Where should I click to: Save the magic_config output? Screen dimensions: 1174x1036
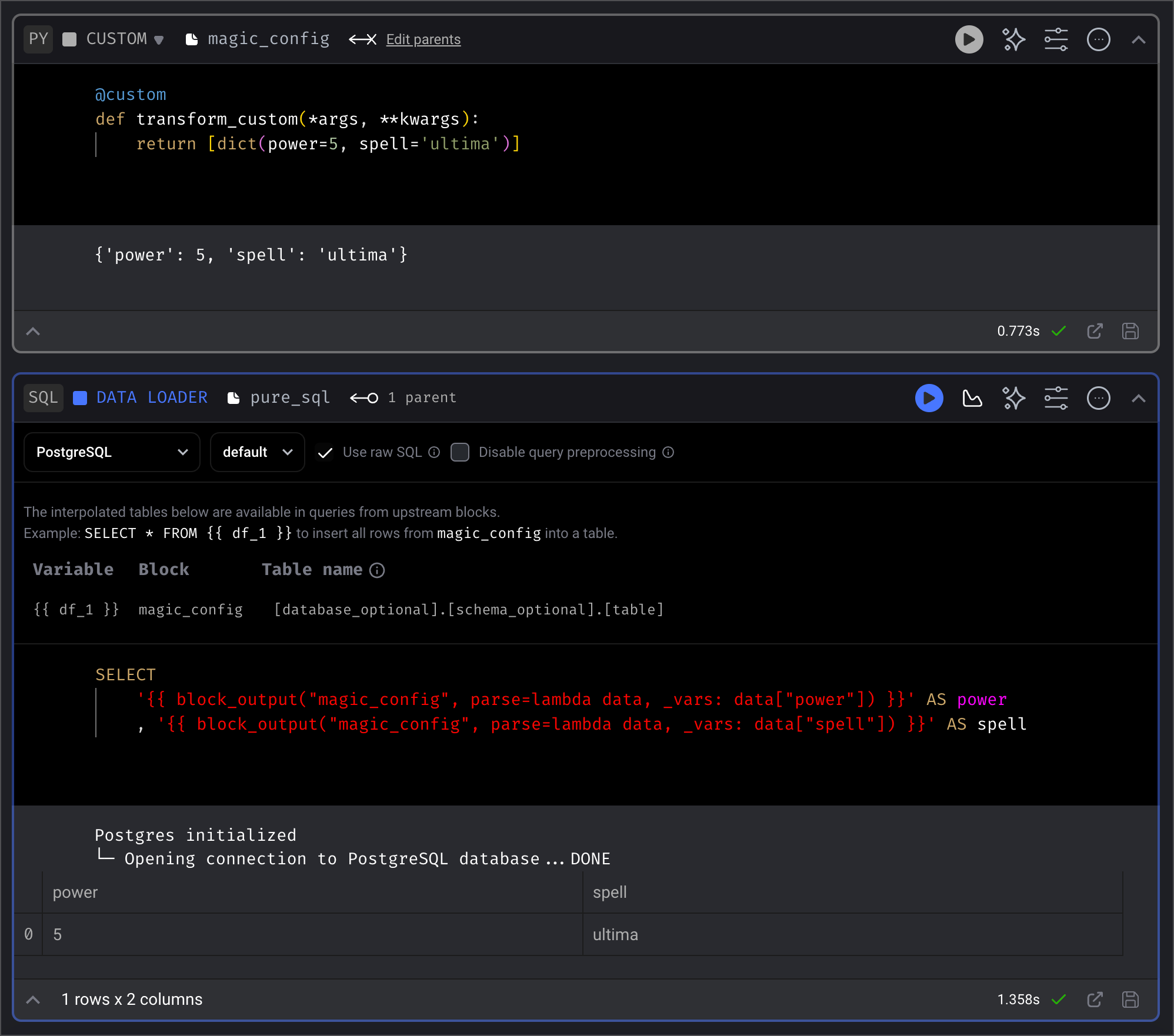coord(1130,331)
